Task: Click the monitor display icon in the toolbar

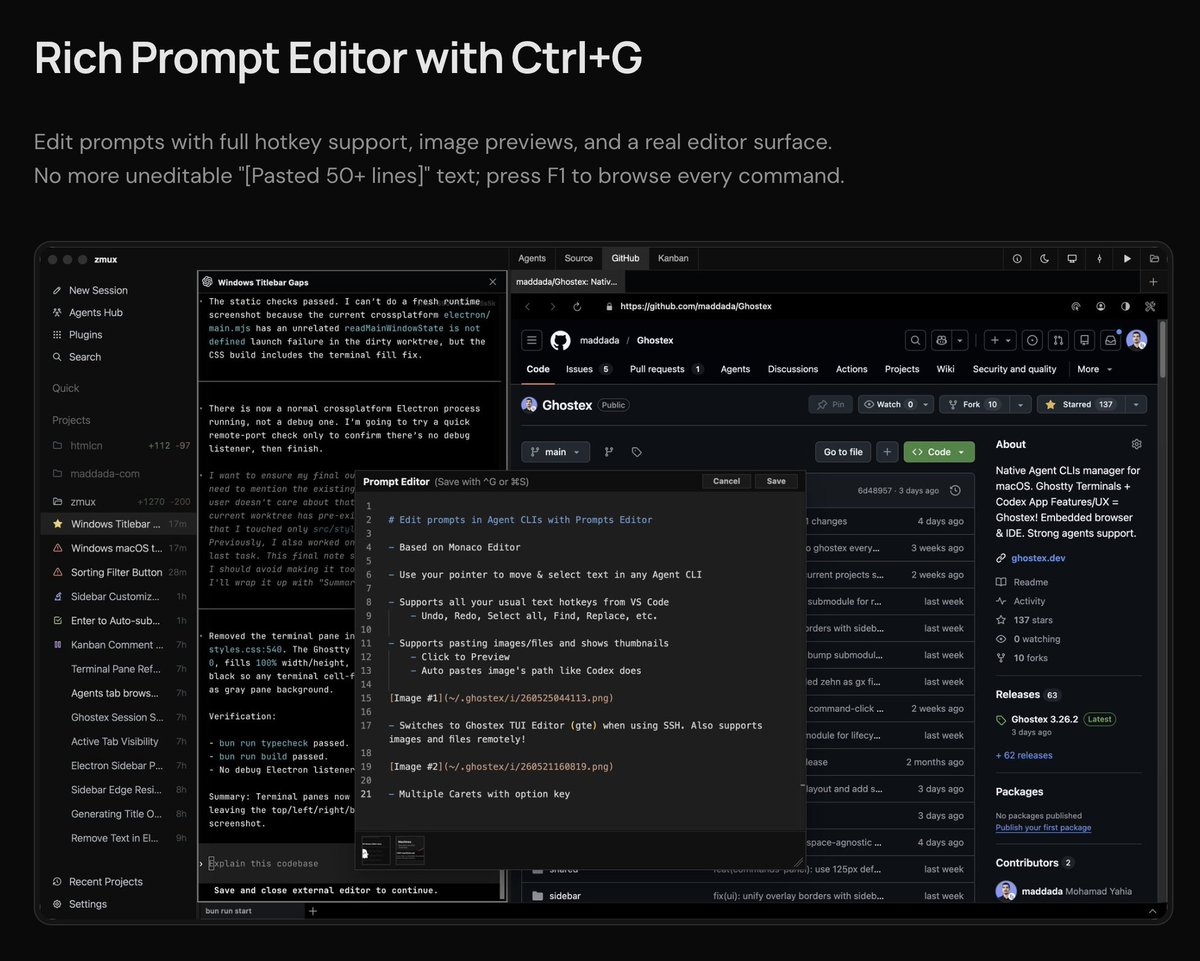Action: 1072,258
